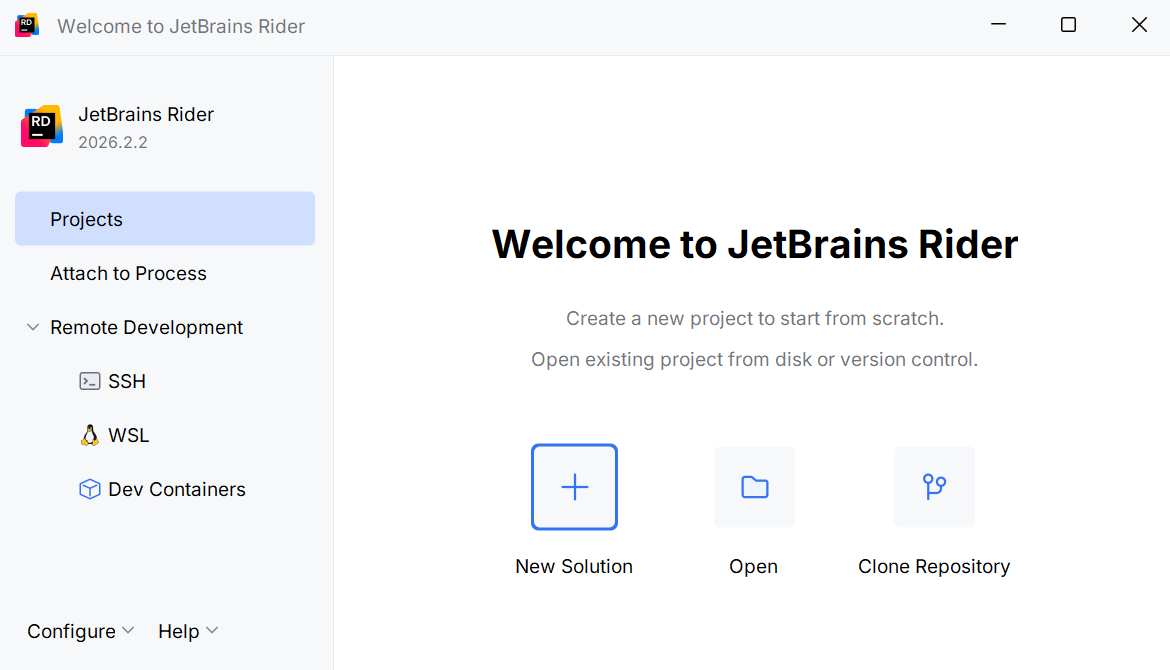Click the SSH terminal icon

[90, 381]
